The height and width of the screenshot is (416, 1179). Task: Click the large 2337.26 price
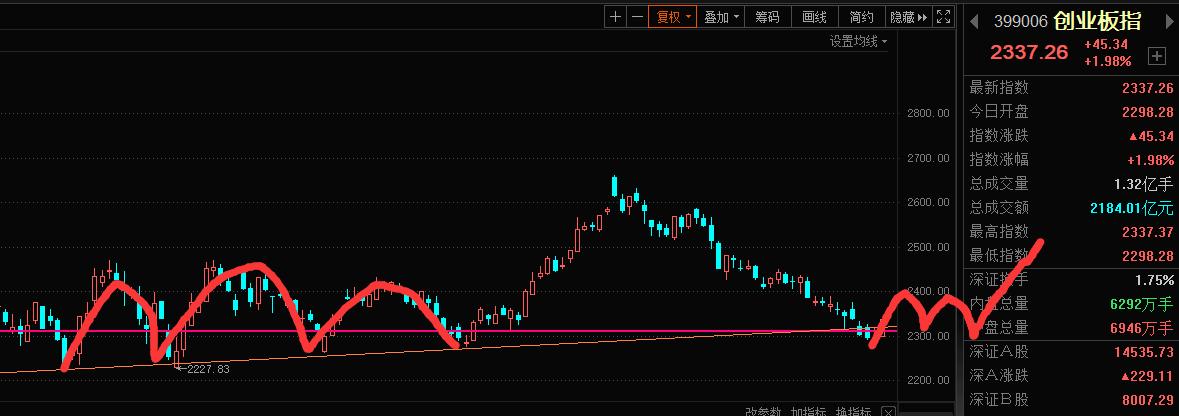click(1029, 52)
